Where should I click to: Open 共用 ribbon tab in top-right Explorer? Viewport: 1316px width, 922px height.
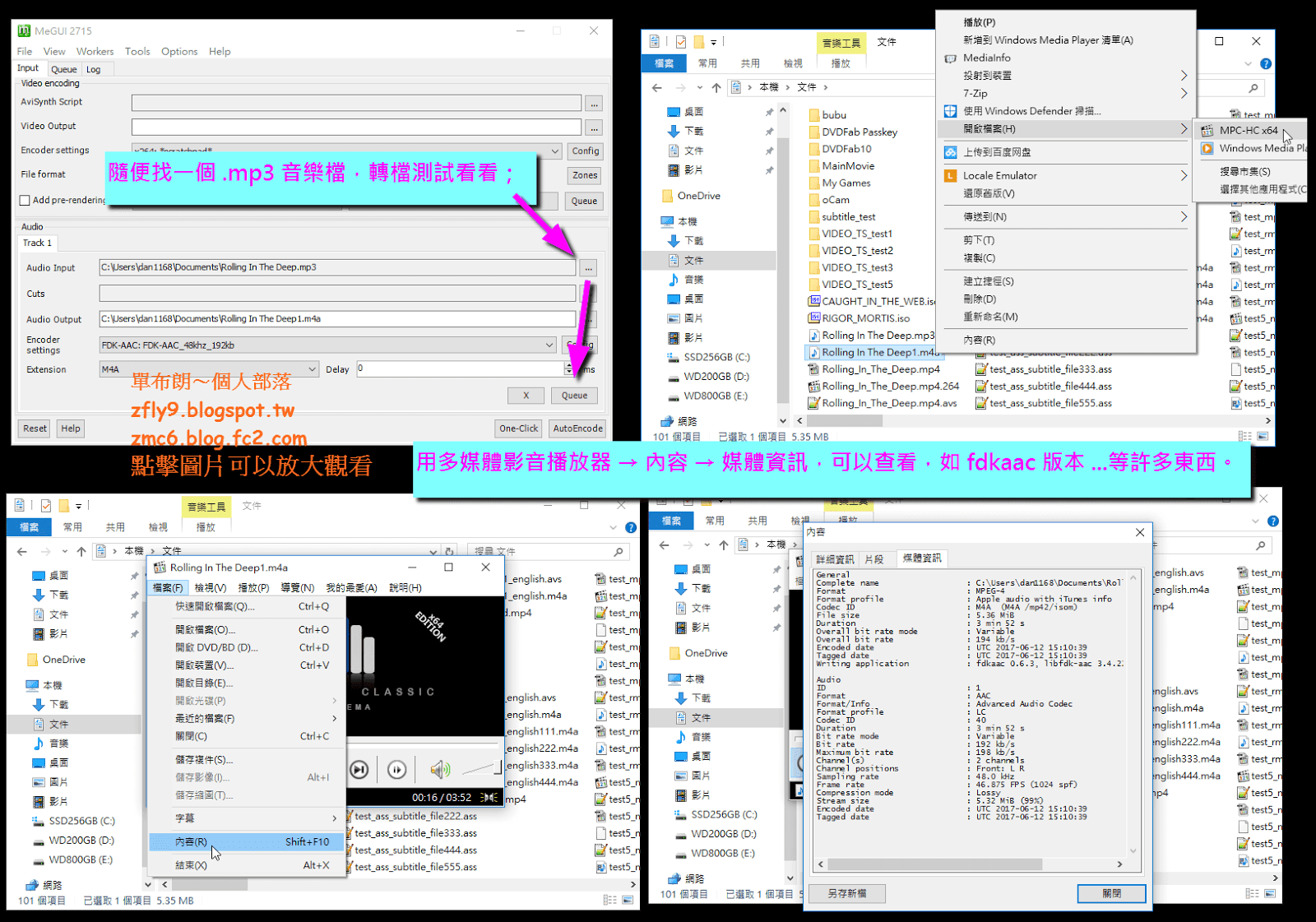(x=750, y=63)
